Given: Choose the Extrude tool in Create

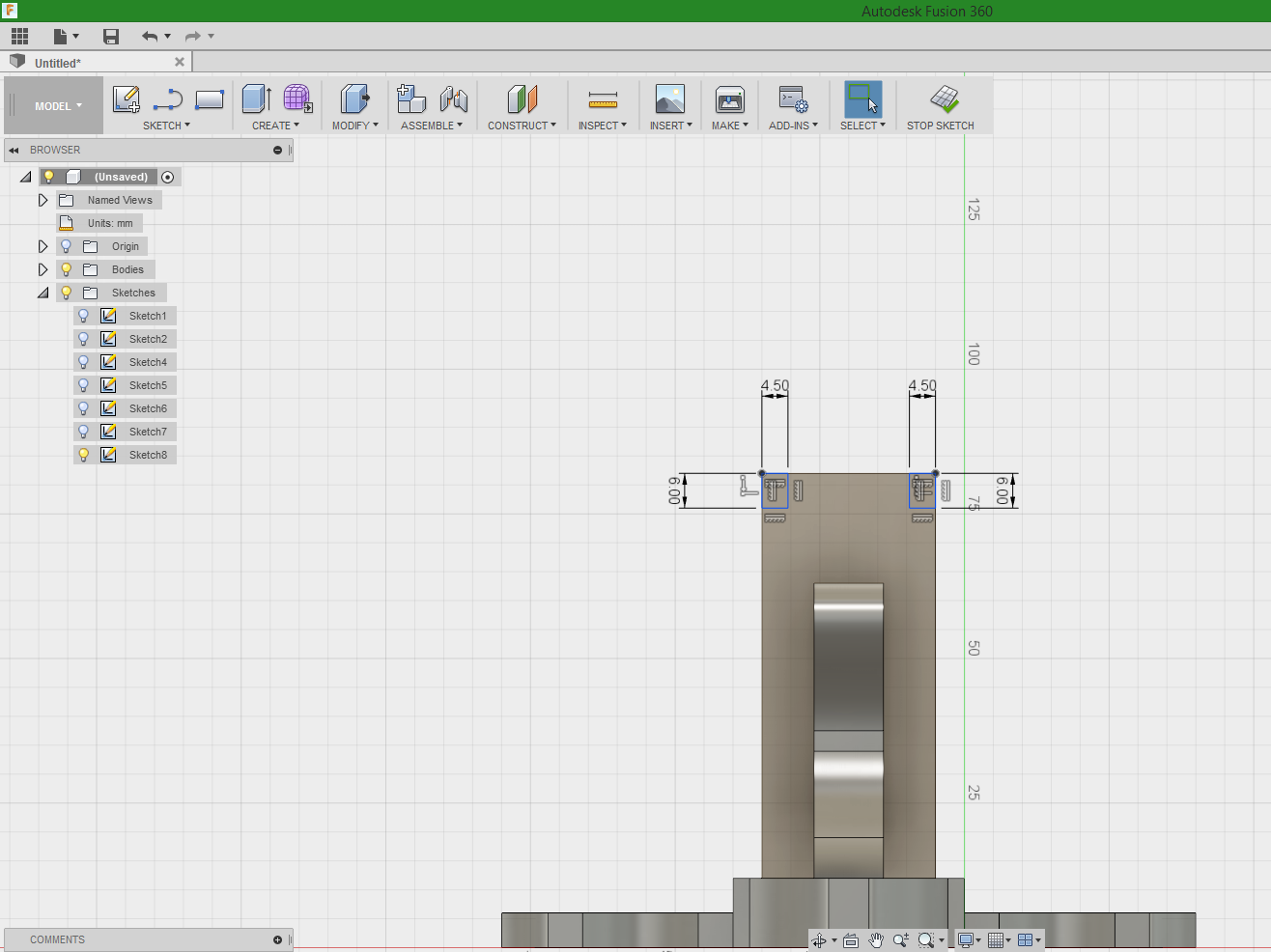Looking at the screenshot, I should coord(256,98).
